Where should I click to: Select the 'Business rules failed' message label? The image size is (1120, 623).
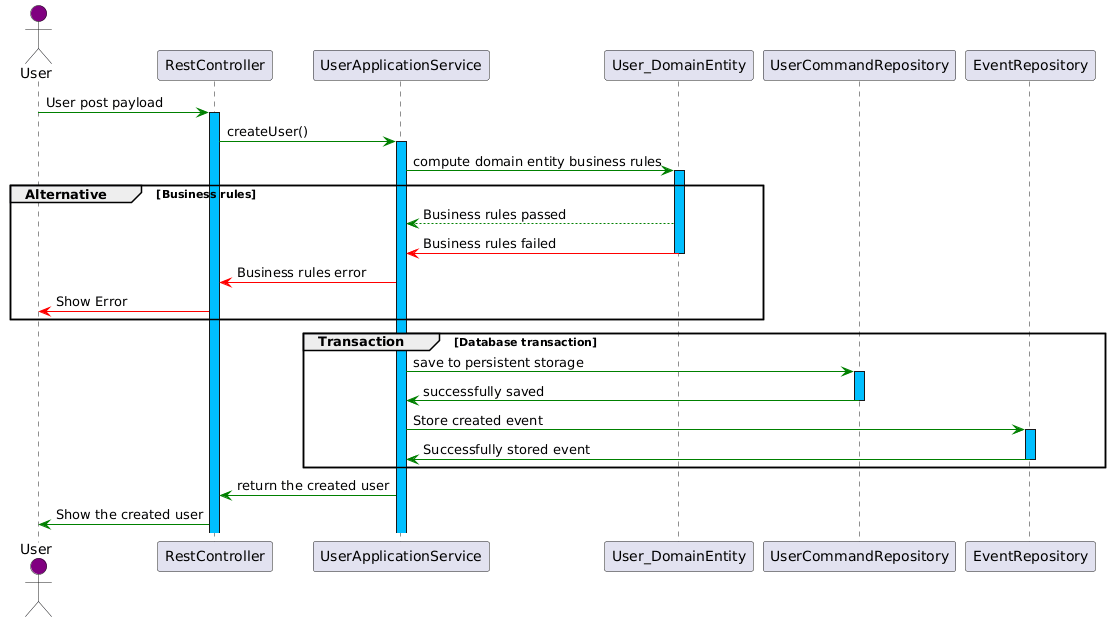pyautogui.click(x=489, y=244)
